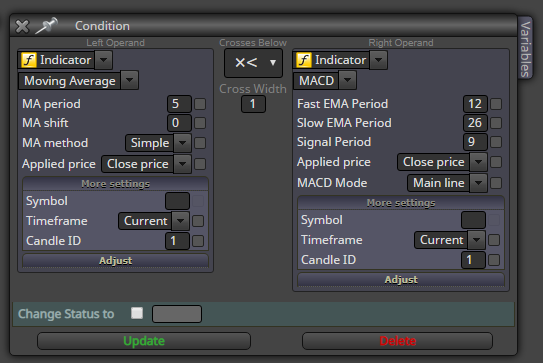Click Left Operand Candle ID field
Image resolution: width=543 pixels, height=363 pixels.
tap(177, 241)
